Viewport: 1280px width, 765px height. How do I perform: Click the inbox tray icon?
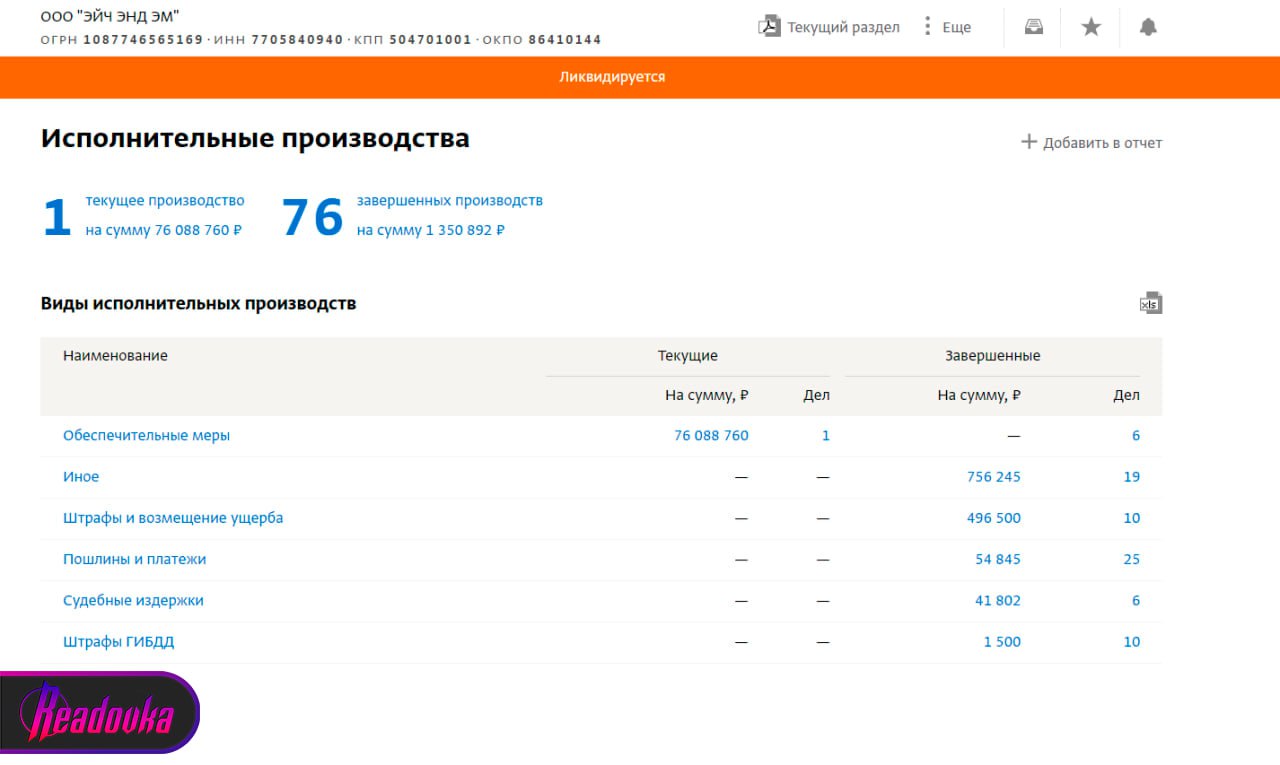click(1033, 27)
